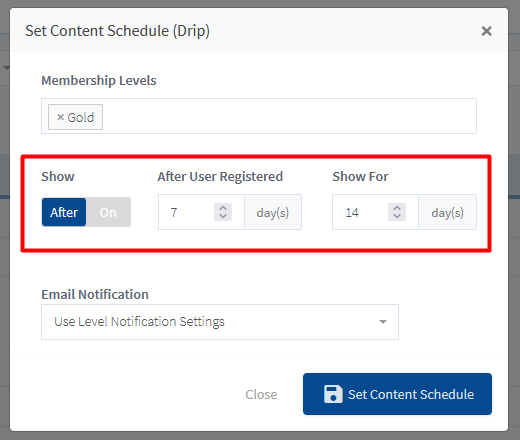Select the After toggle option
The height and width of the screenshot is (440, 520).
[64, 212]
